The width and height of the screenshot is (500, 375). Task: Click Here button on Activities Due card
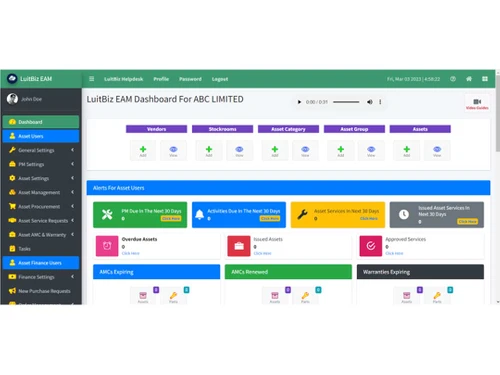[x=270, y=218]
